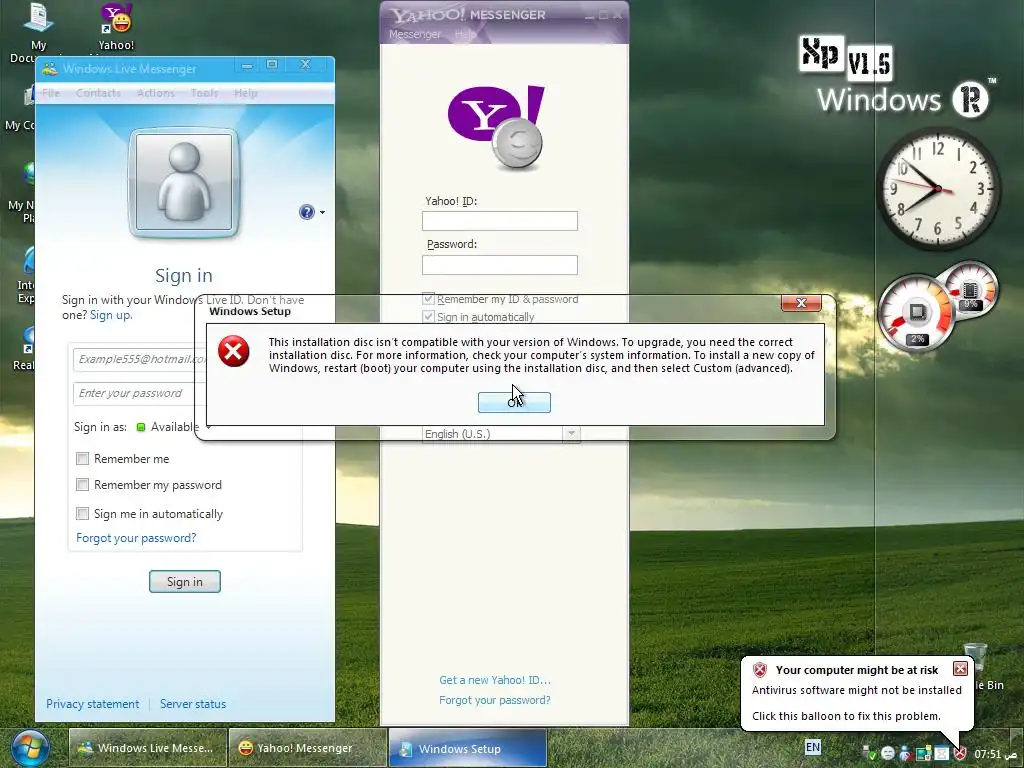Follow the Sign up link

pos(110,315)
